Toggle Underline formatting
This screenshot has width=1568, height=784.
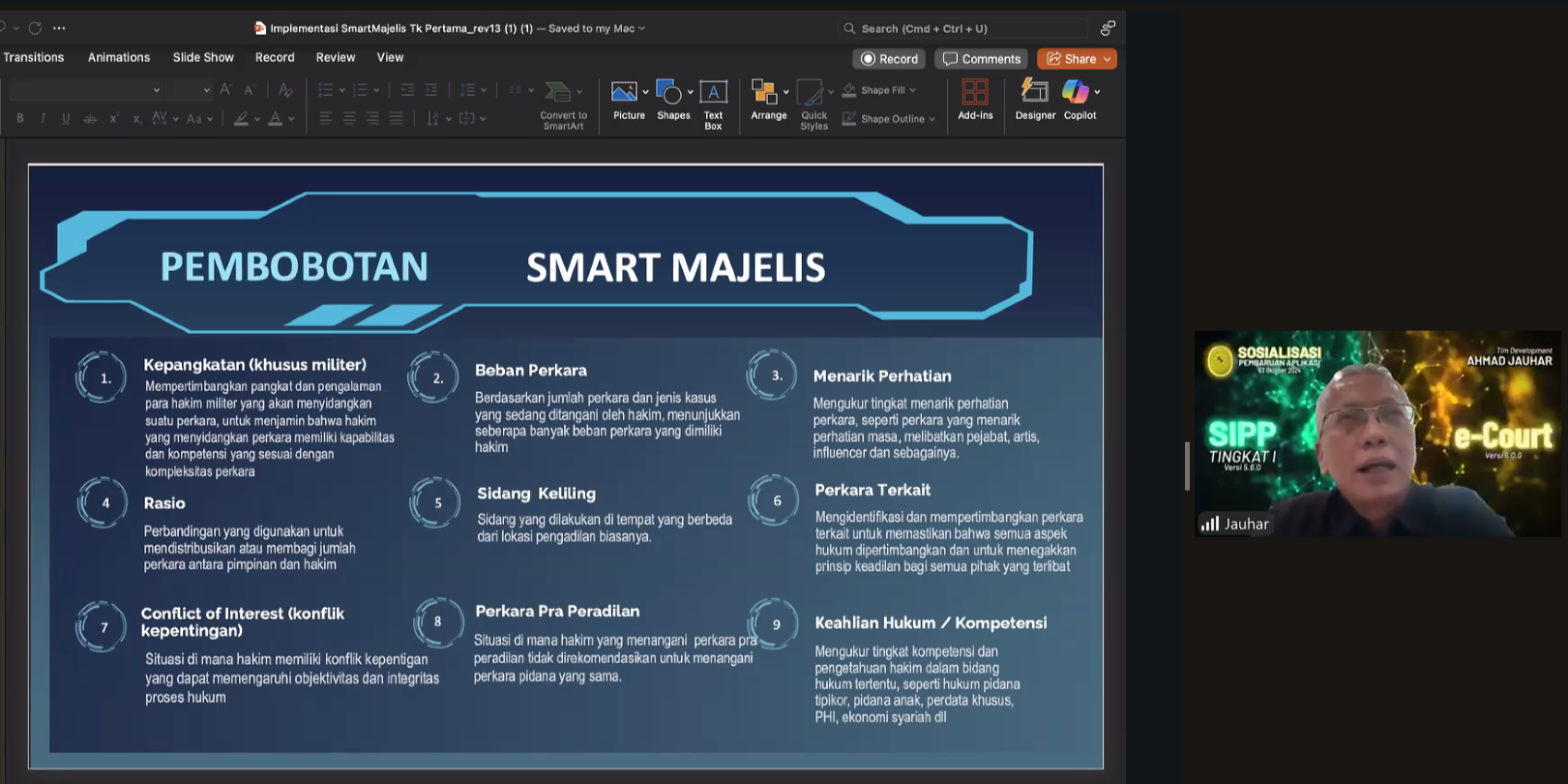(x=66, y=118)
